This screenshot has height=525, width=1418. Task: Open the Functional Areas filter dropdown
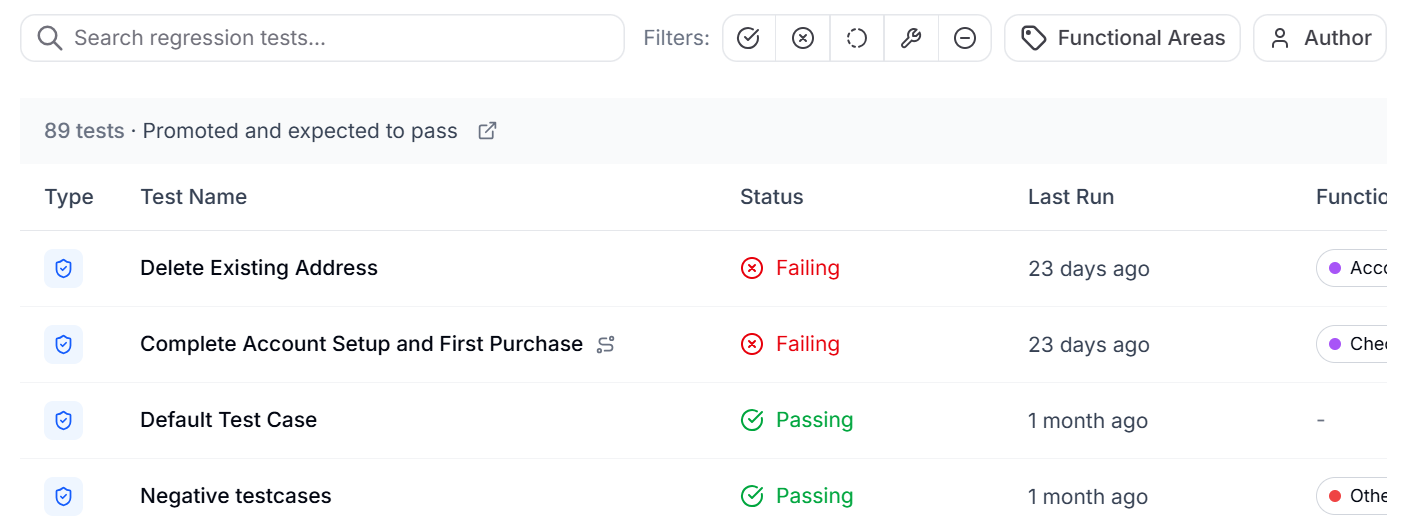(1122, 38)
